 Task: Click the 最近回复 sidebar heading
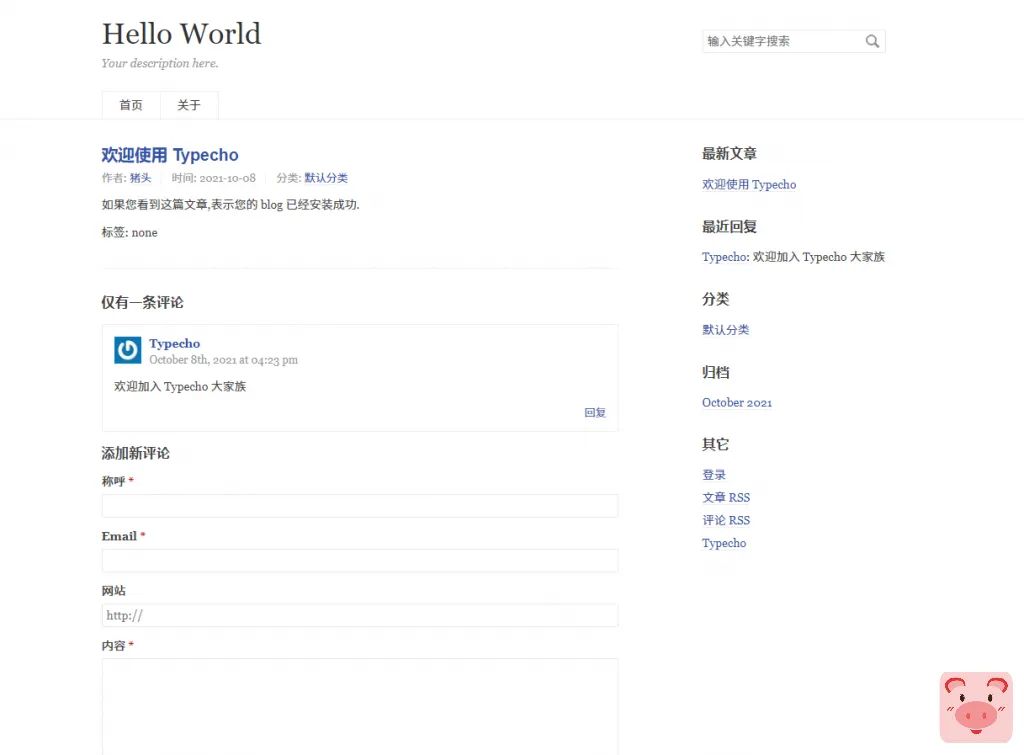pos(729,227)
